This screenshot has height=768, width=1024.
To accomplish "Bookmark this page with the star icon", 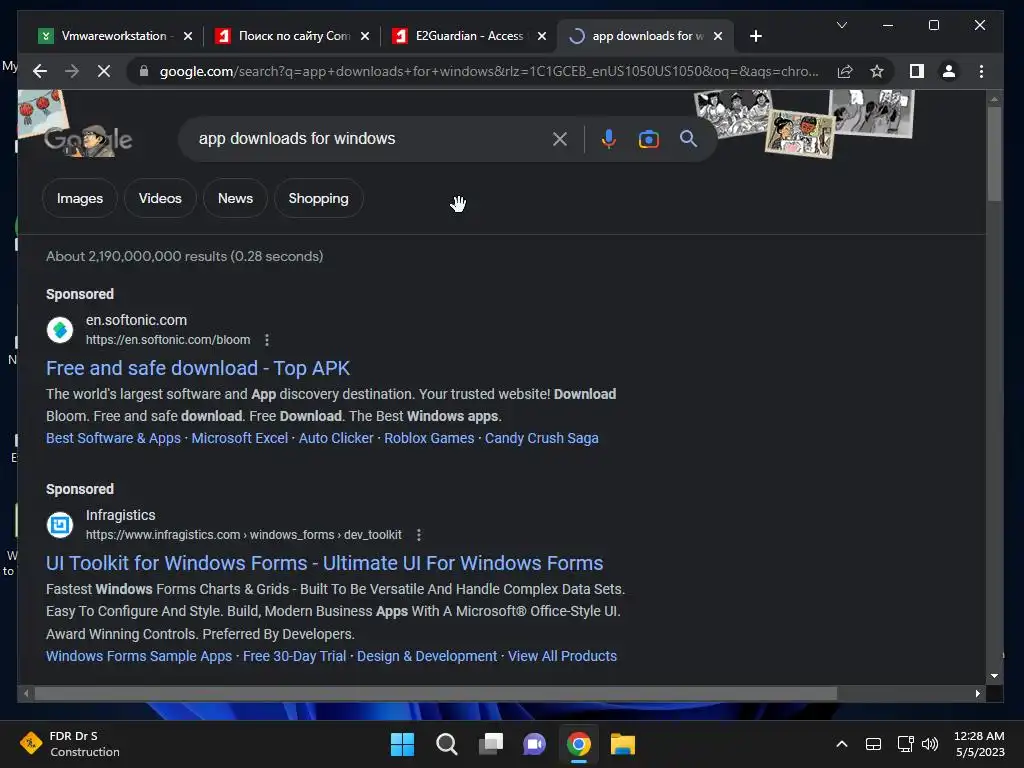I will pyautogui.click(x=877, y=71).
